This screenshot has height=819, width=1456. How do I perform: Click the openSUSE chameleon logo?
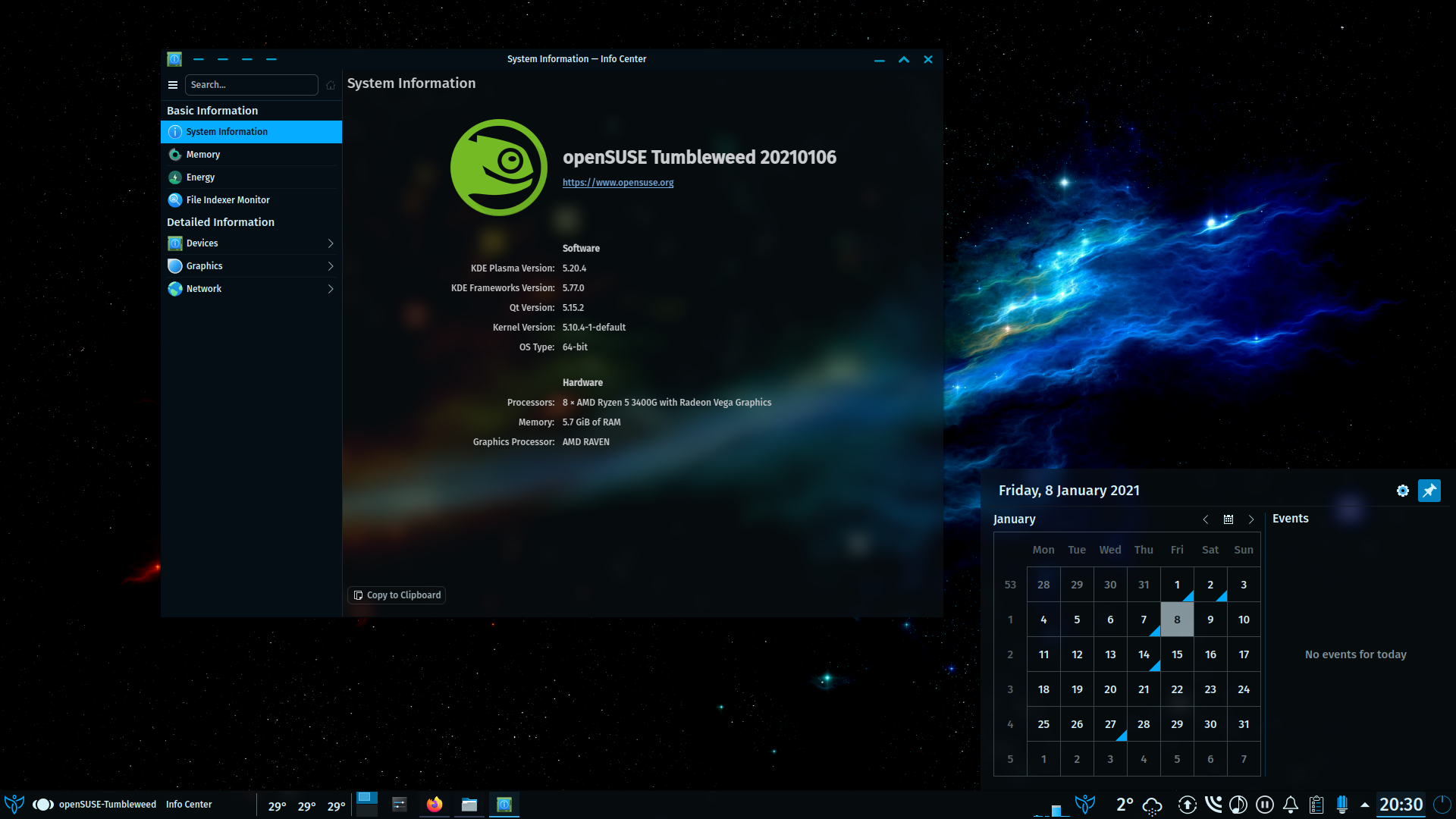pos(499,168)
